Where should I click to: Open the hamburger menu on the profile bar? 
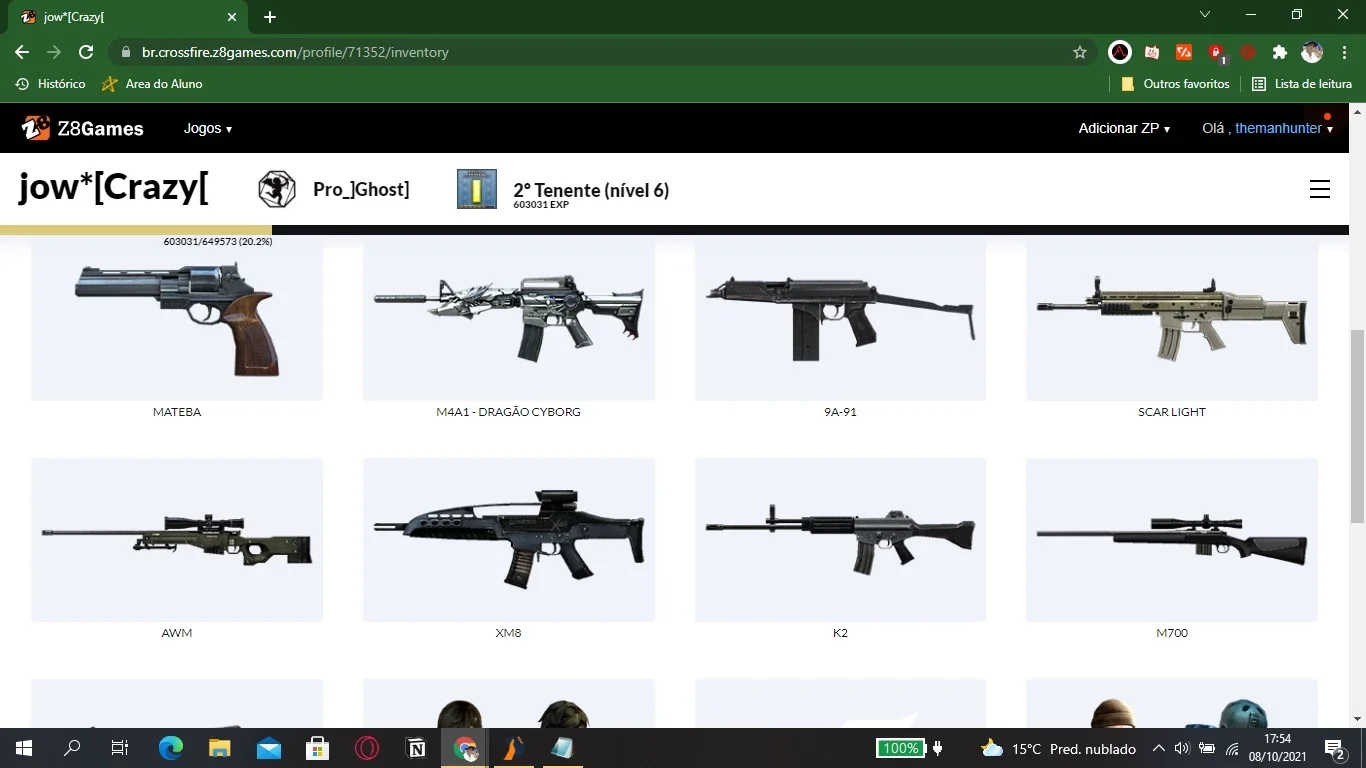[1320, 189]
